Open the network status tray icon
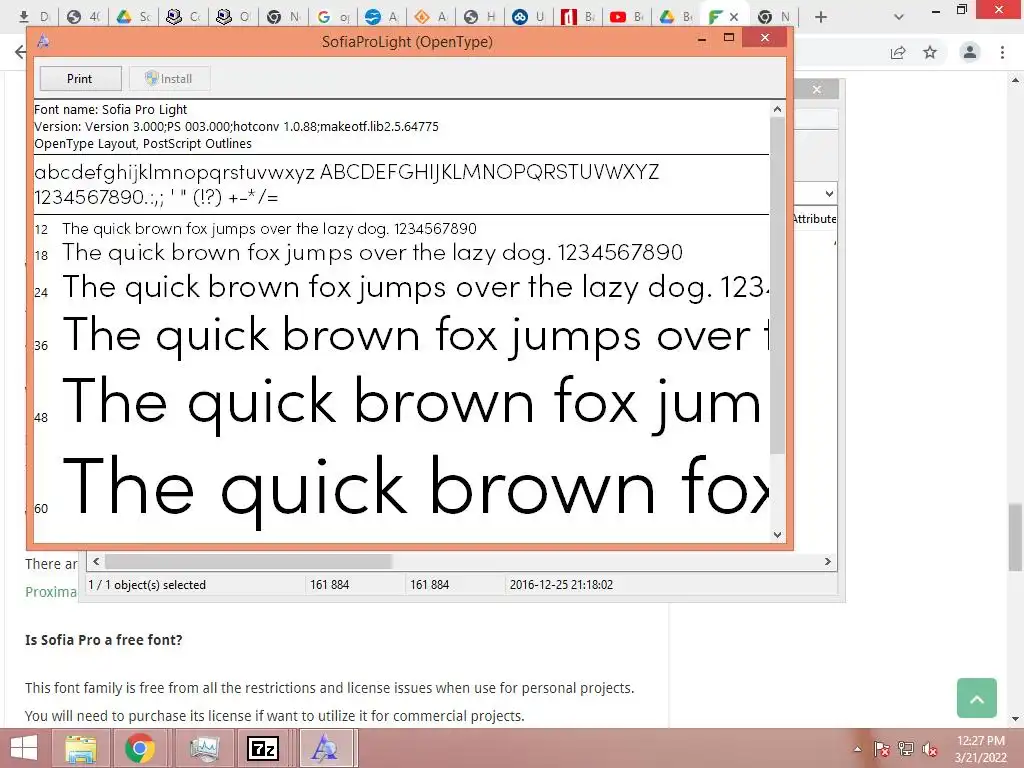This screenshot has width=1024, height=768. point(906,749)
